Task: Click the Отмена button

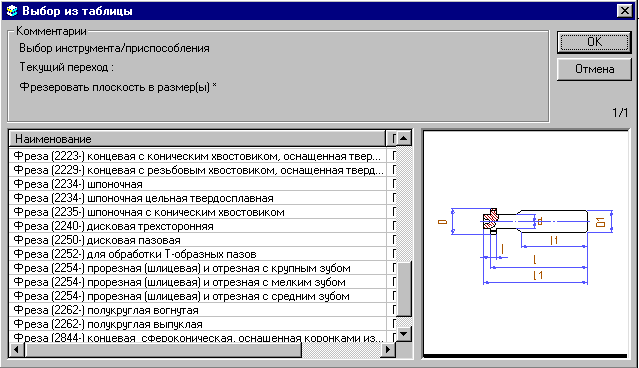Action: (594, 69)
